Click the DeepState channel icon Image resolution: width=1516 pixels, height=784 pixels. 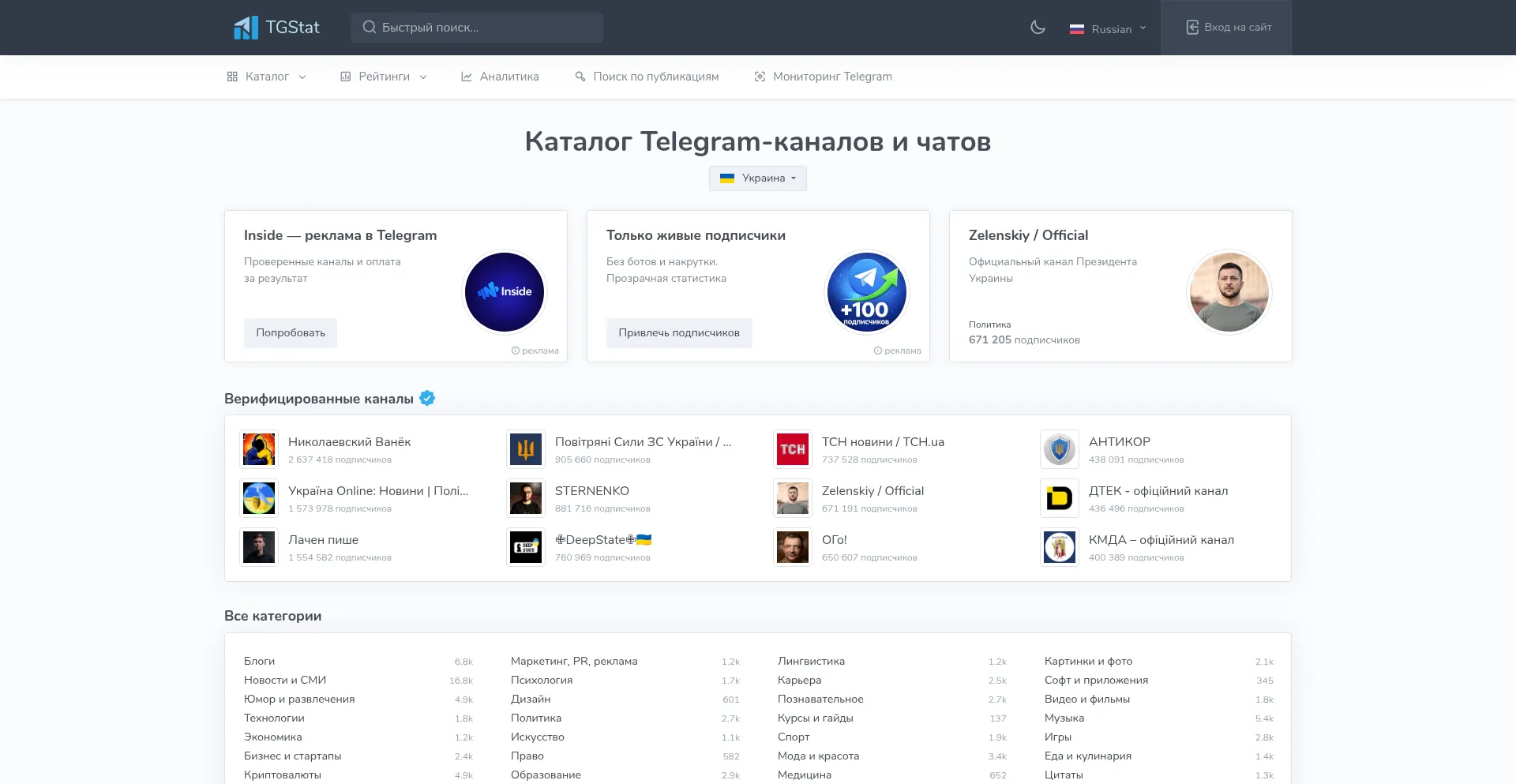[x=526, y=547]
